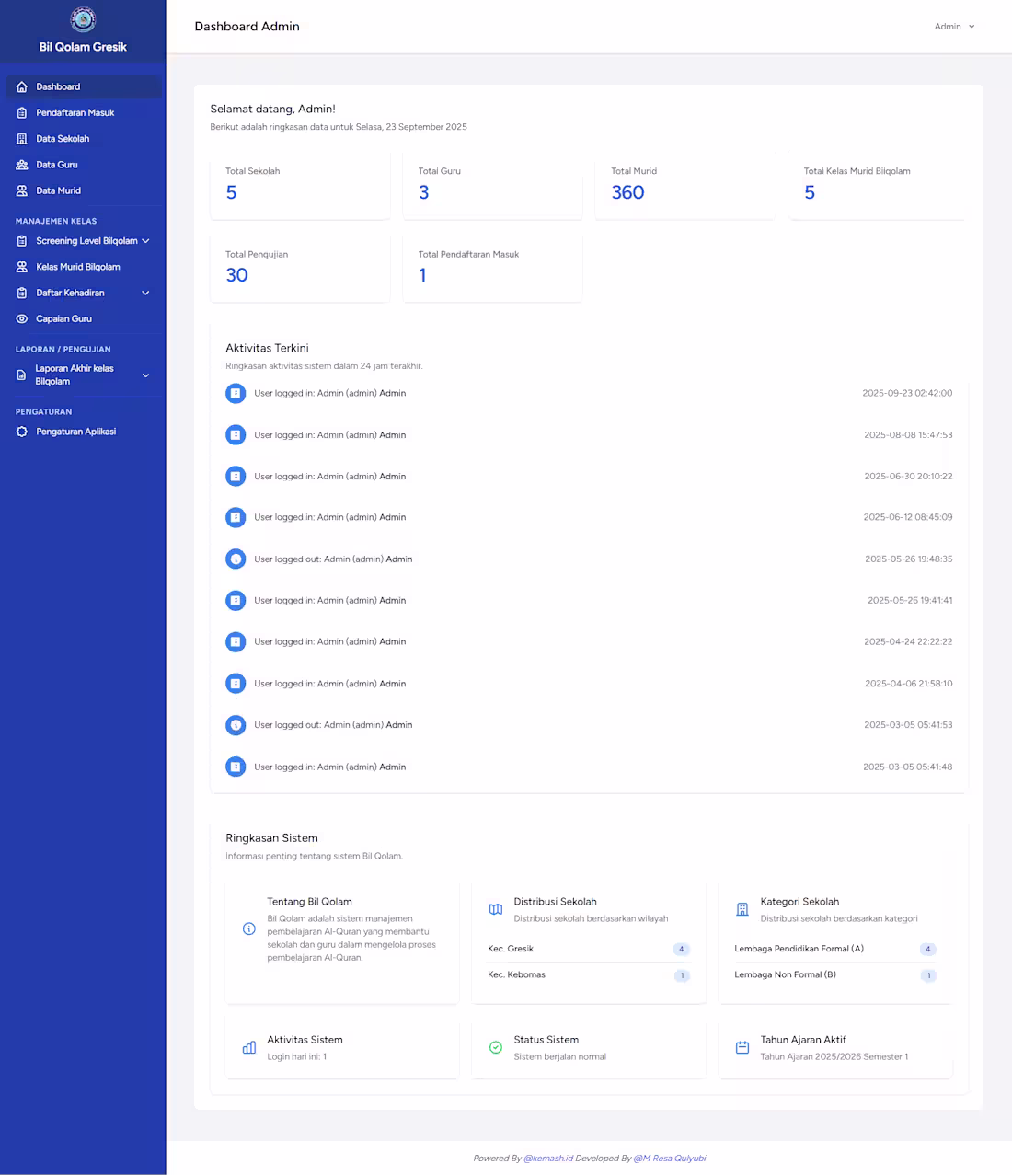Click the Total Kelas Murid Bilqolam card
Image resolution: width=1012 pixels, height=1176 pixels.
point(878,185)
